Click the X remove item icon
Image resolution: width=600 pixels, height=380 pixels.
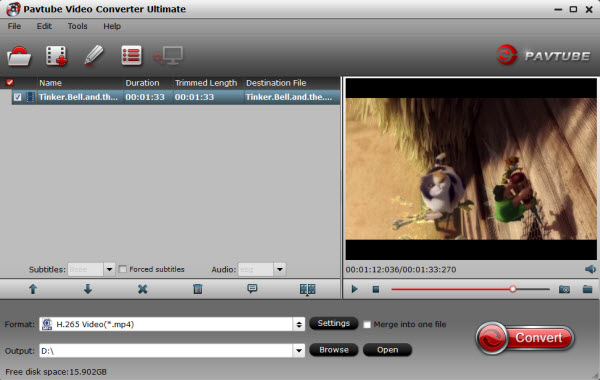(142, 289)
